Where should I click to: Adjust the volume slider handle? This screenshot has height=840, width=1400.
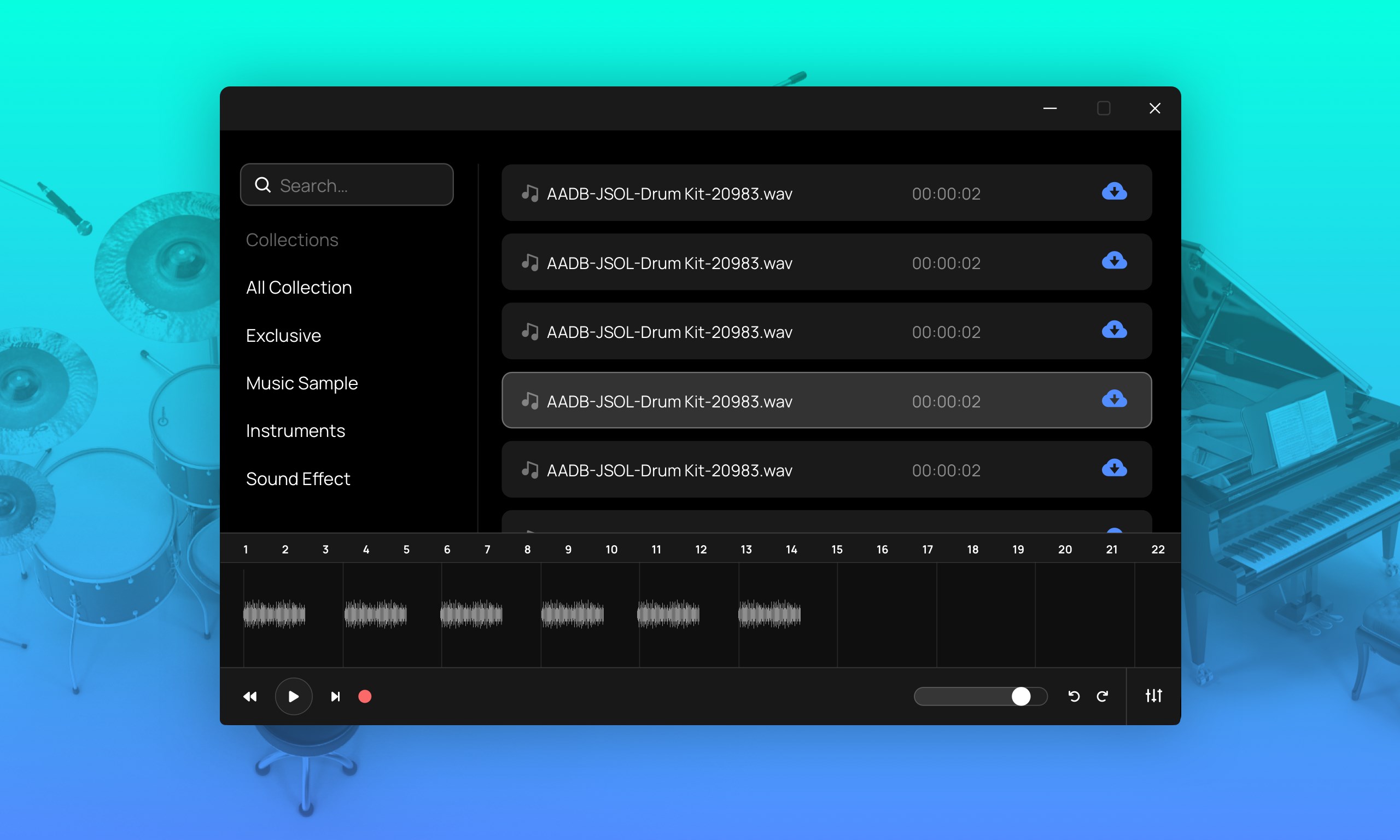point(1022,696)
